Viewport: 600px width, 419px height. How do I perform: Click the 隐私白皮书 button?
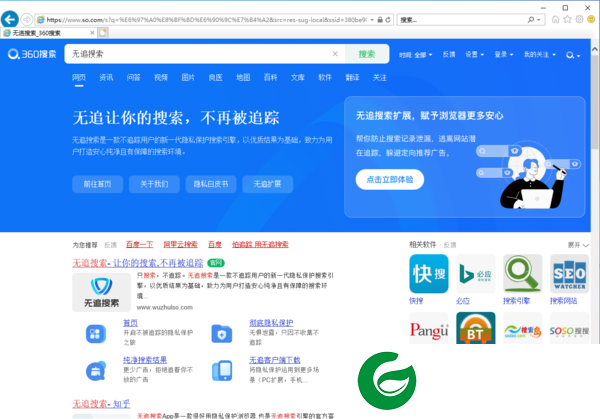coord(211,184)
